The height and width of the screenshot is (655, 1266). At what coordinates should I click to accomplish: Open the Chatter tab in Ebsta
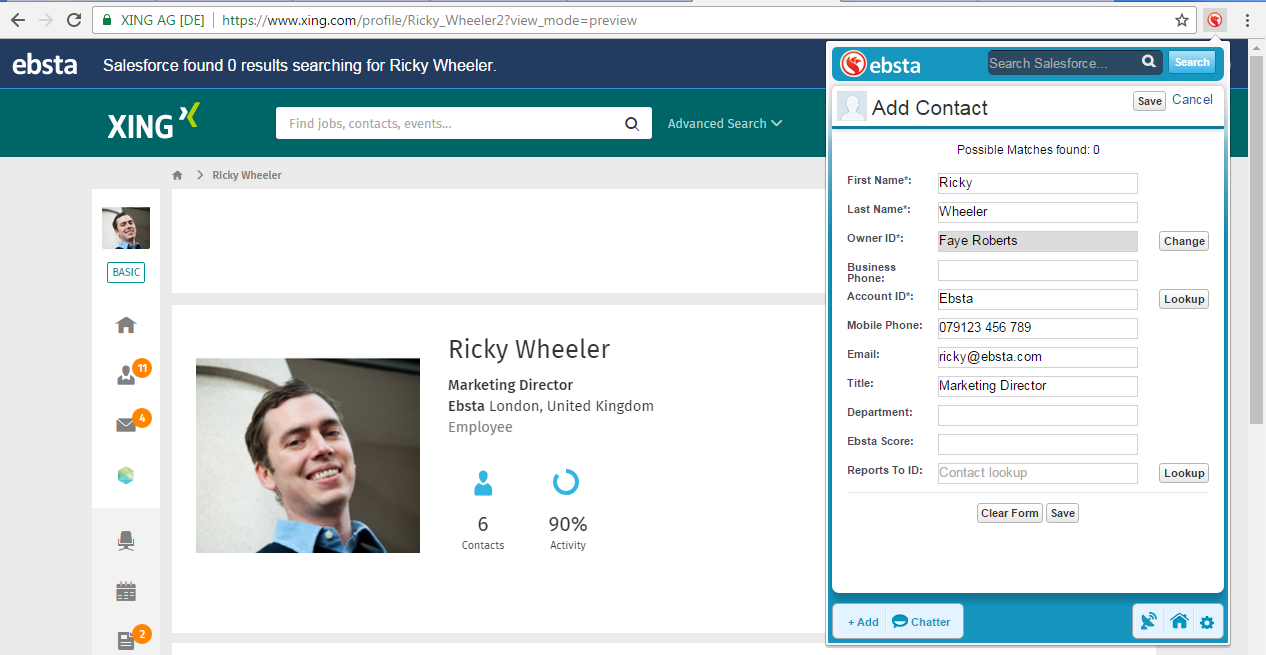[x=921, y=622]
